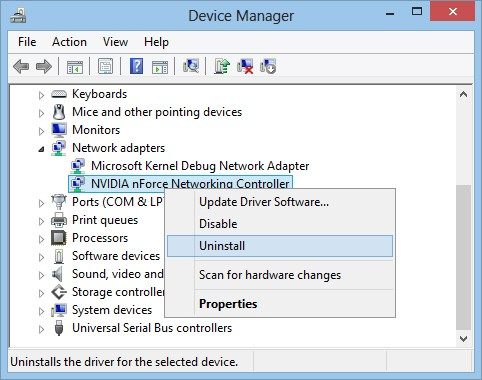Click Scan for hardware changes toolbar icon
Image resolution: width=482 pixels, height=380 pixels.
pos(191,66)
